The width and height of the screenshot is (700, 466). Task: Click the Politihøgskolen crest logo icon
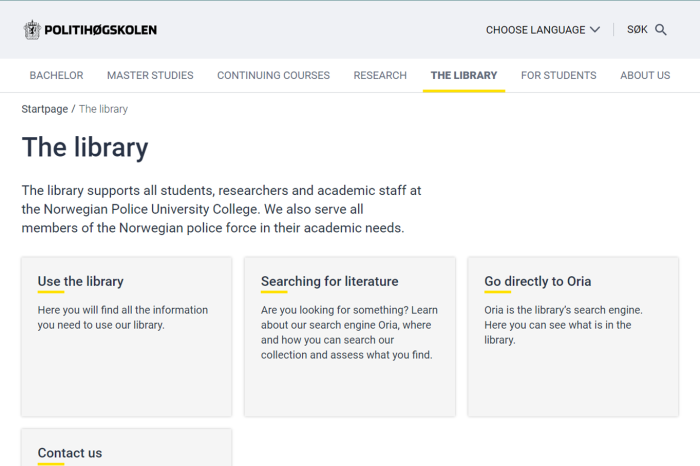coord(32,29)
